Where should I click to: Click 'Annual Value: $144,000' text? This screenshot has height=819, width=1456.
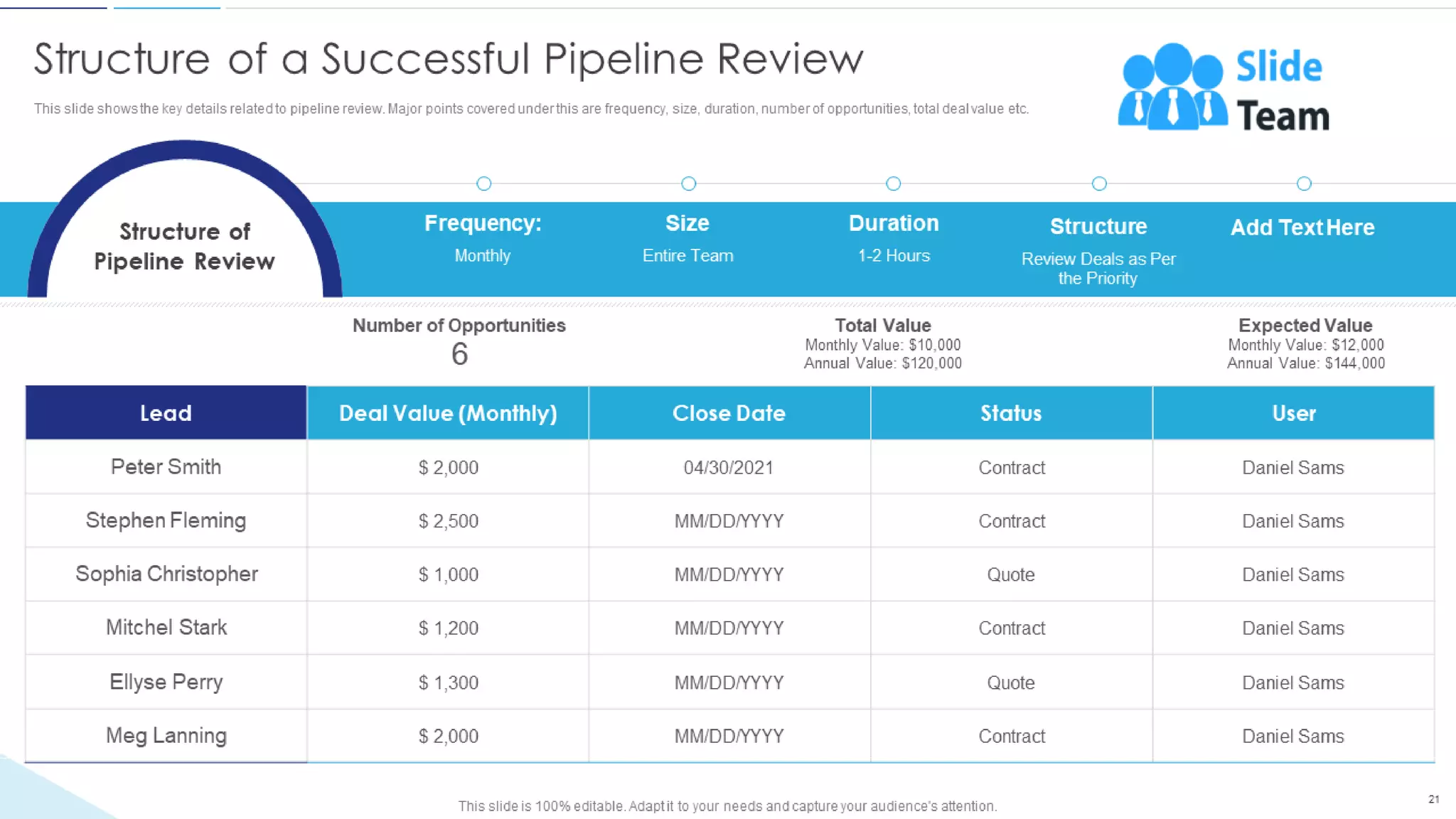pyautogui.click(x=1306, y=363)
